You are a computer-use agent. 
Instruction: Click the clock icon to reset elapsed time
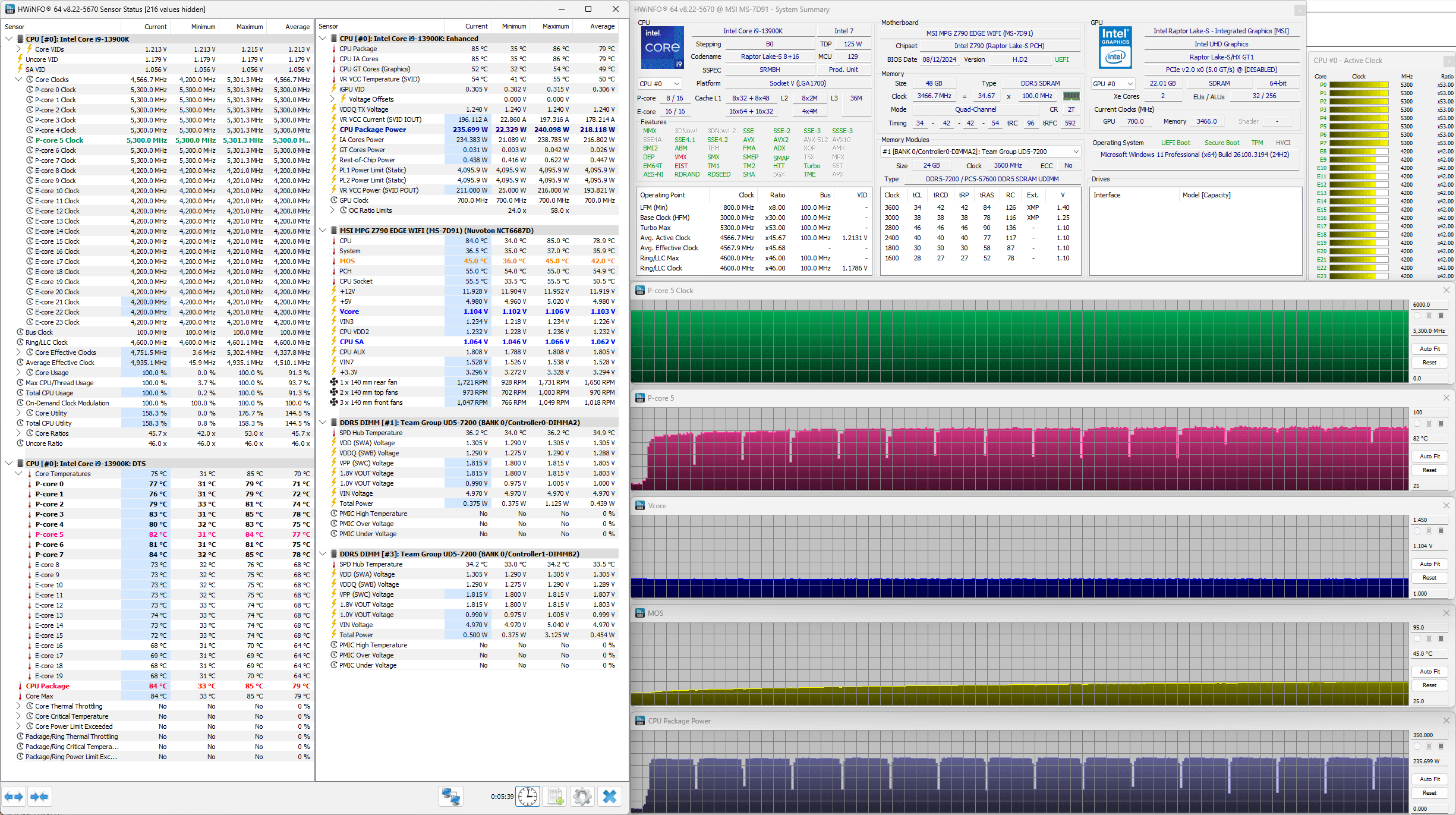point(528,797)
